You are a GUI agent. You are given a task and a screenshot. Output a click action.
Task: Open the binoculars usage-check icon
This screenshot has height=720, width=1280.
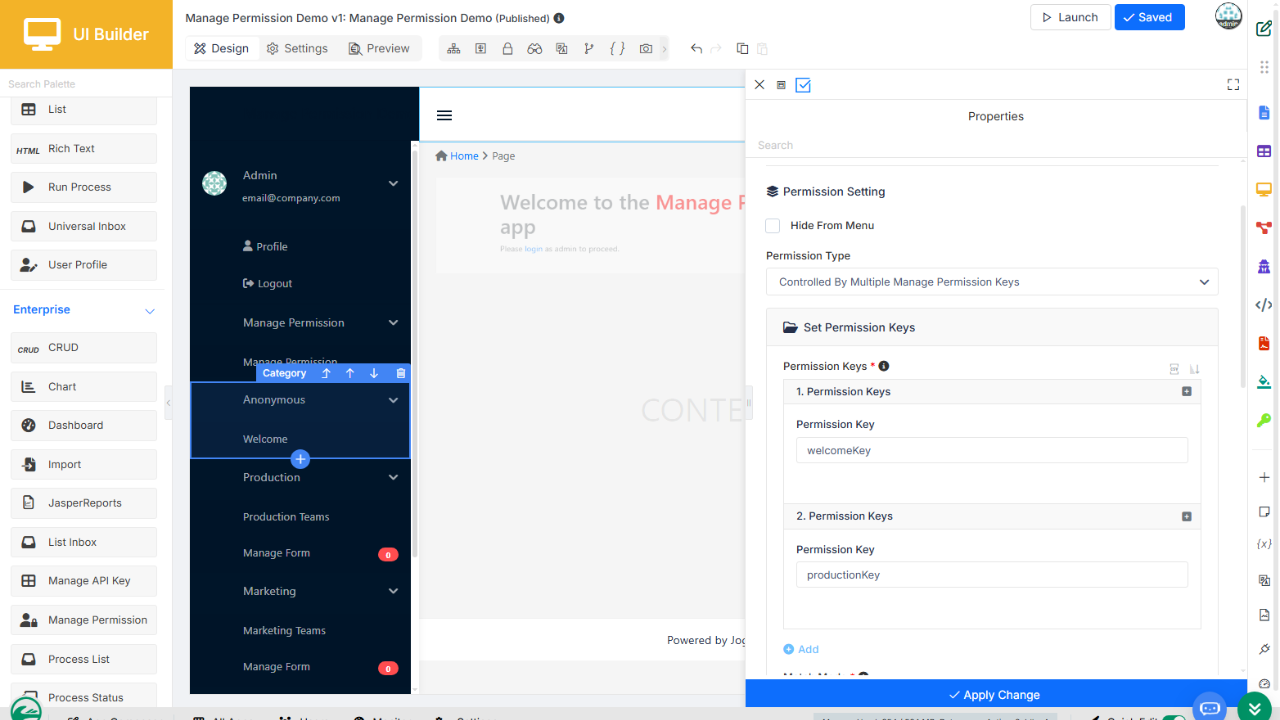tap(535, 48)
